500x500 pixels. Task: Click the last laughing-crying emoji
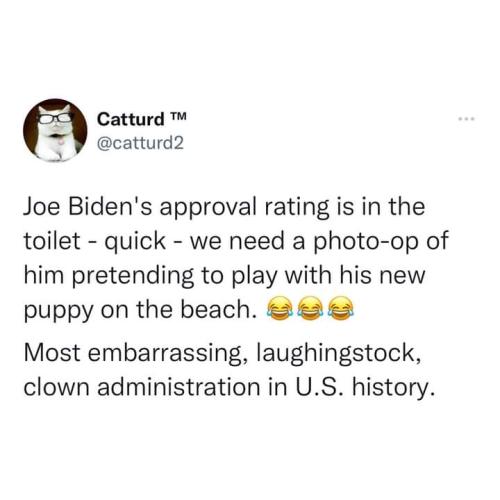pyautogui.click(x=340, y=308)
